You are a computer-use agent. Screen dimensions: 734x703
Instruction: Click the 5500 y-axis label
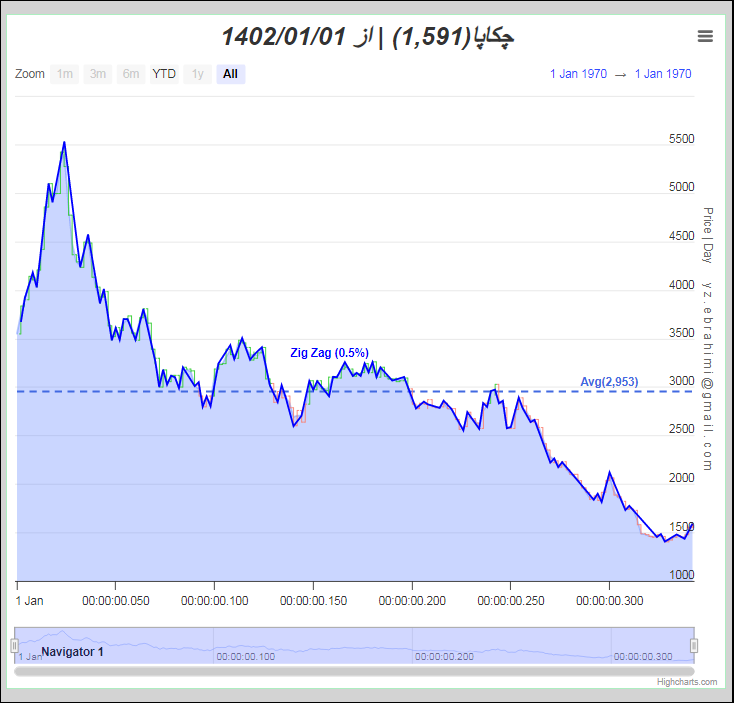tap(681, 139)
